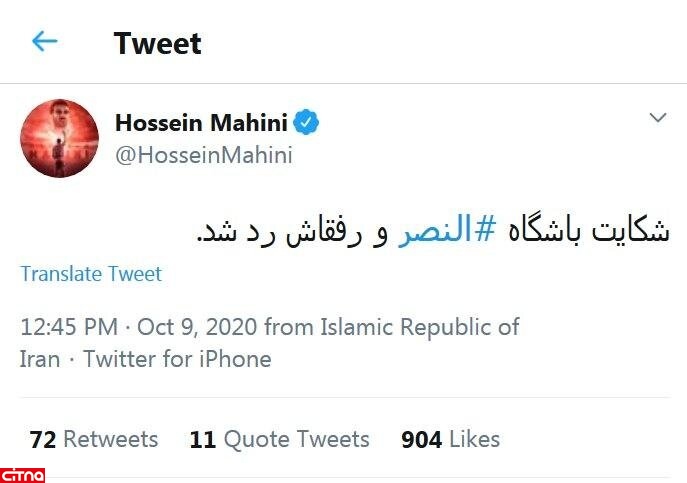Expand the tweet options chevron
Image resolution: width=687 pixels, height=483 pixels.
(657, 119)
